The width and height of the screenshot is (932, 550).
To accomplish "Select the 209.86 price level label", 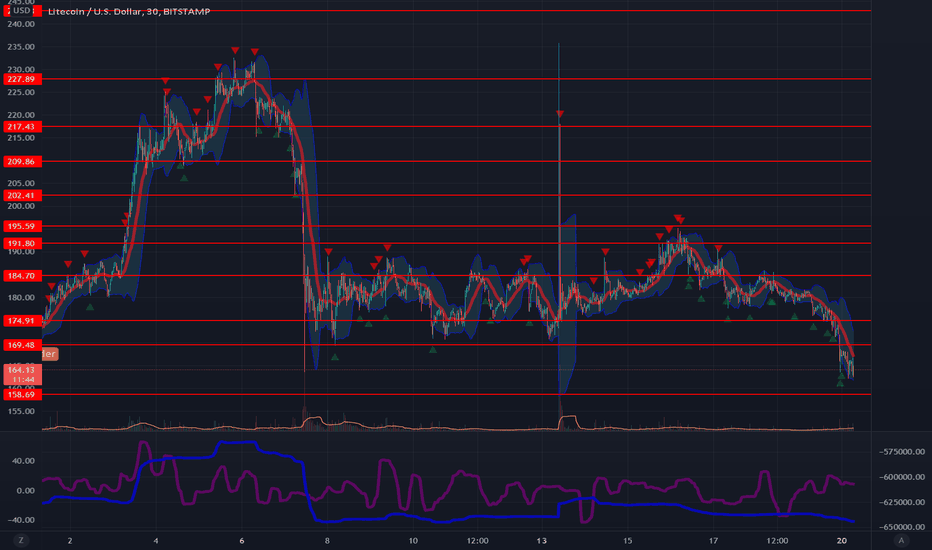I will coord(21,162).
